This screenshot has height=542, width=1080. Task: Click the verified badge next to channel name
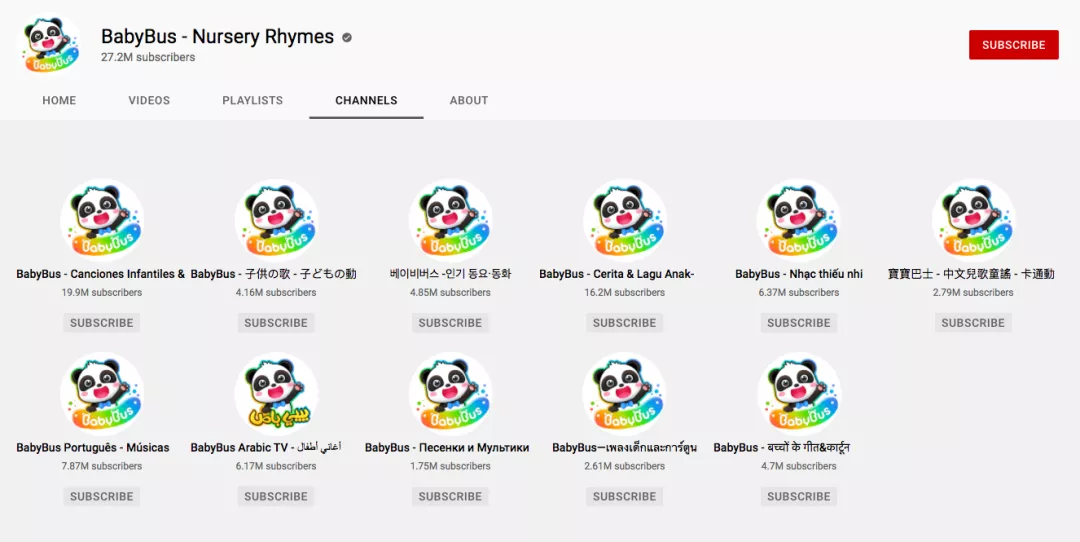(347, 38)
